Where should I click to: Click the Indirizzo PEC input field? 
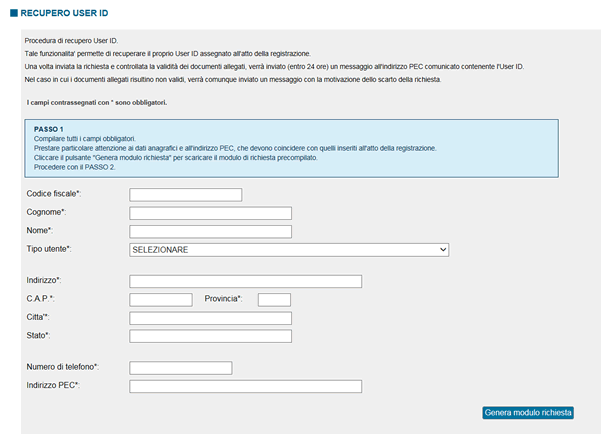245,386
